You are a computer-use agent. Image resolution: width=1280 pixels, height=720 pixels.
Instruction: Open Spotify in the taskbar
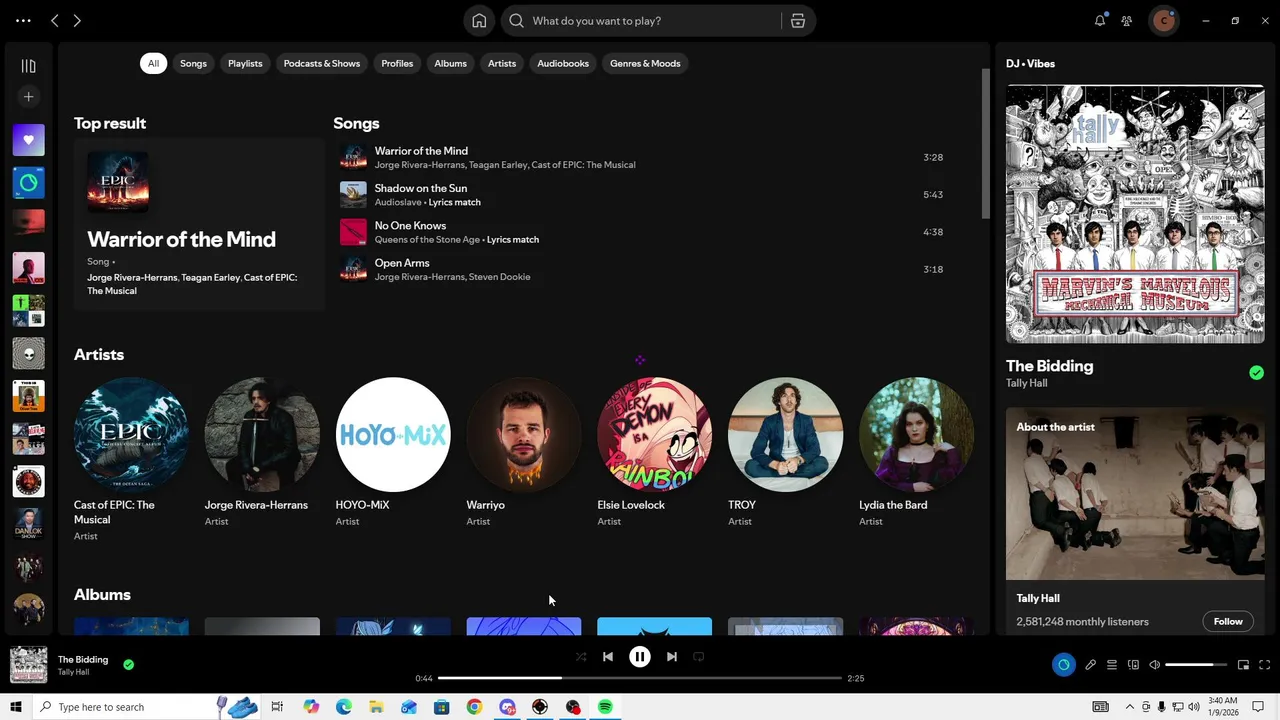(x=605, y=707)
